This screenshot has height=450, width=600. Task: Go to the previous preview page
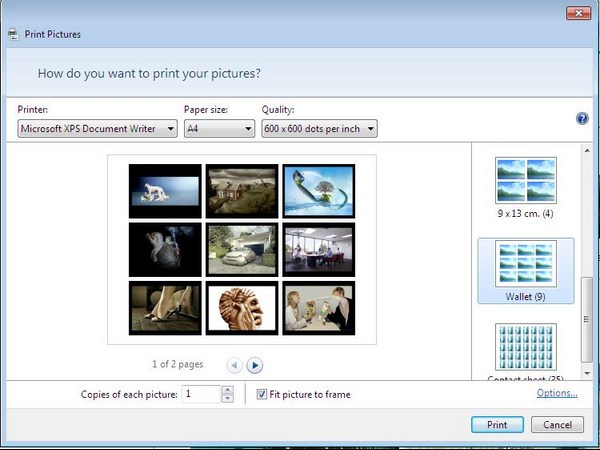pos(234,365)
